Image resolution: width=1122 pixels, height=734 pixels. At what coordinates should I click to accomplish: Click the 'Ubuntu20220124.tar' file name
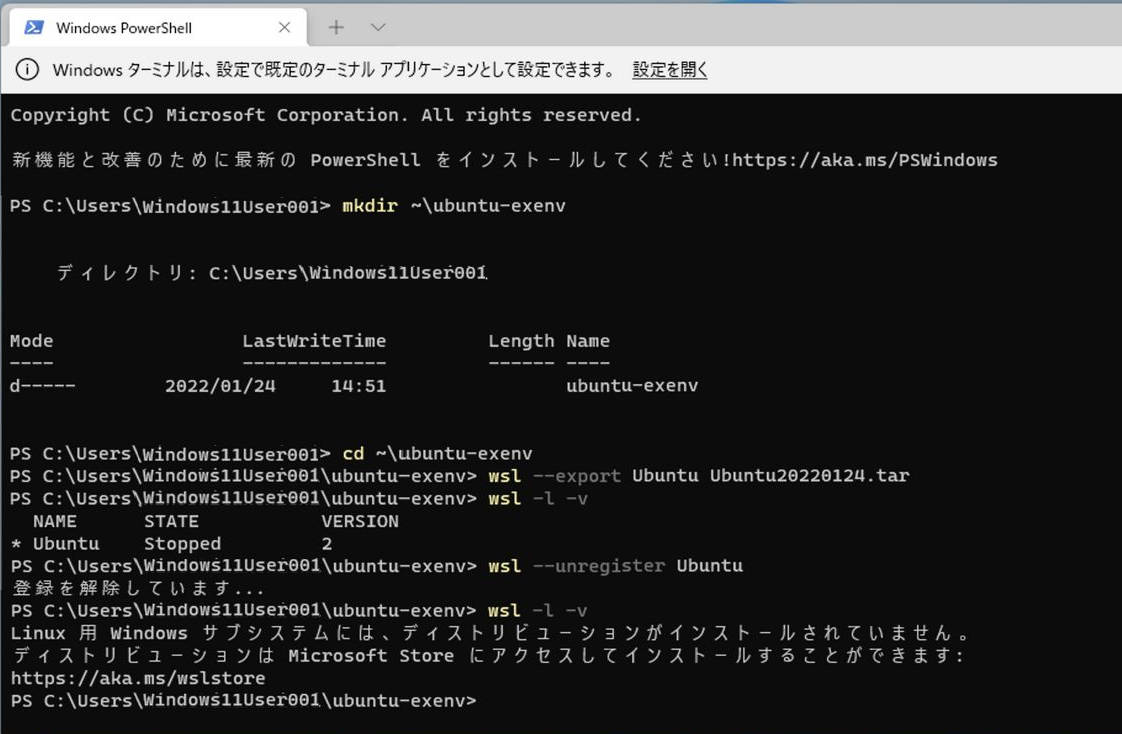[x=809, y=476]
